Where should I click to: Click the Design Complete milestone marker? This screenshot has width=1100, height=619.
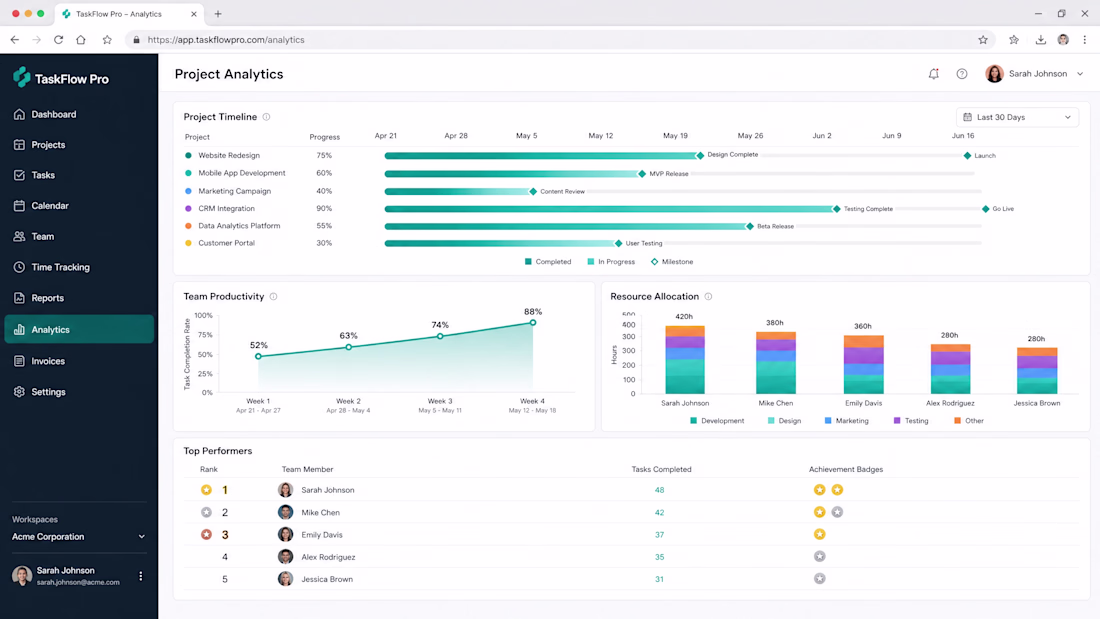699,156
